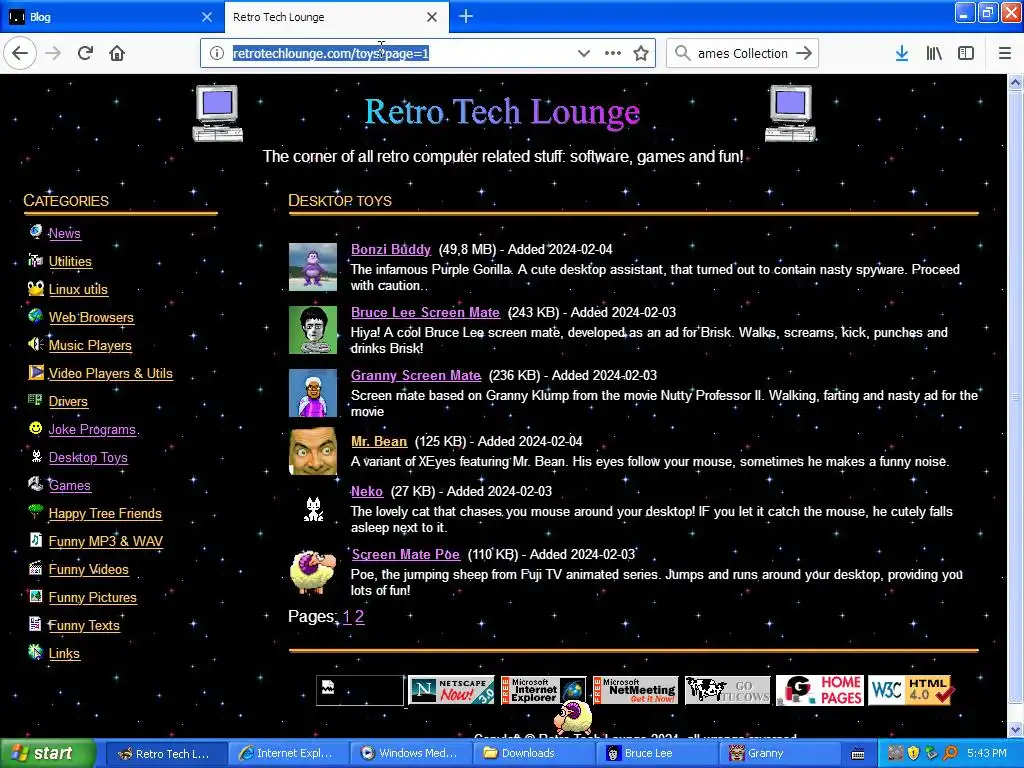Click the smiley icon beside Joke Programs

pyautogui.click(x=35, y=428)
